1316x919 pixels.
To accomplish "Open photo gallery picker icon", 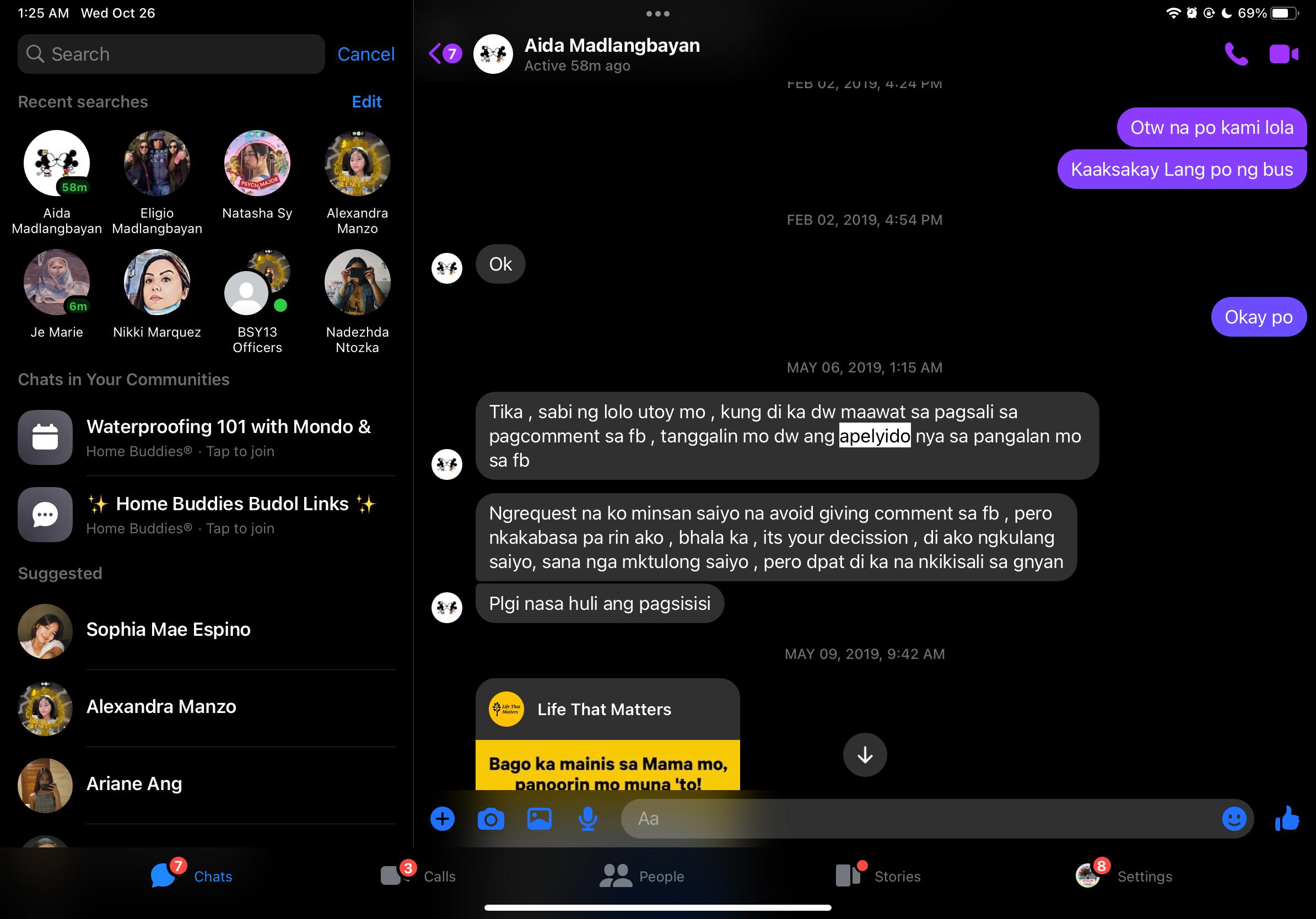I will [539, 819].
